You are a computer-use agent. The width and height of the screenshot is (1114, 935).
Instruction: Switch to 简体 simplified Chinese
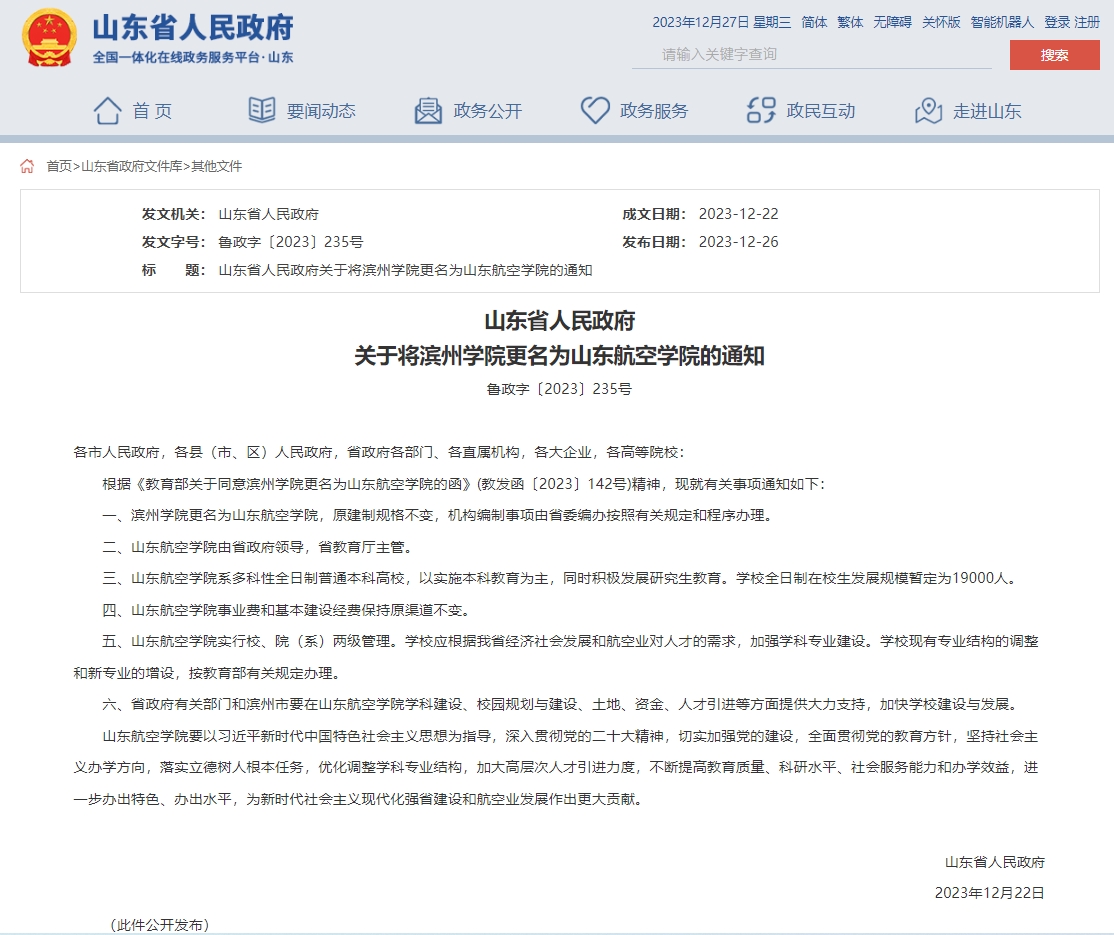coord(814,22)
